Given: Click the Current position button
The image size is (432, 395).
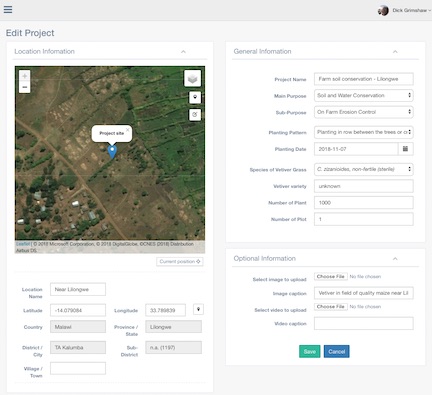Looking at the screenshot, I should click(x=180, y=262).
